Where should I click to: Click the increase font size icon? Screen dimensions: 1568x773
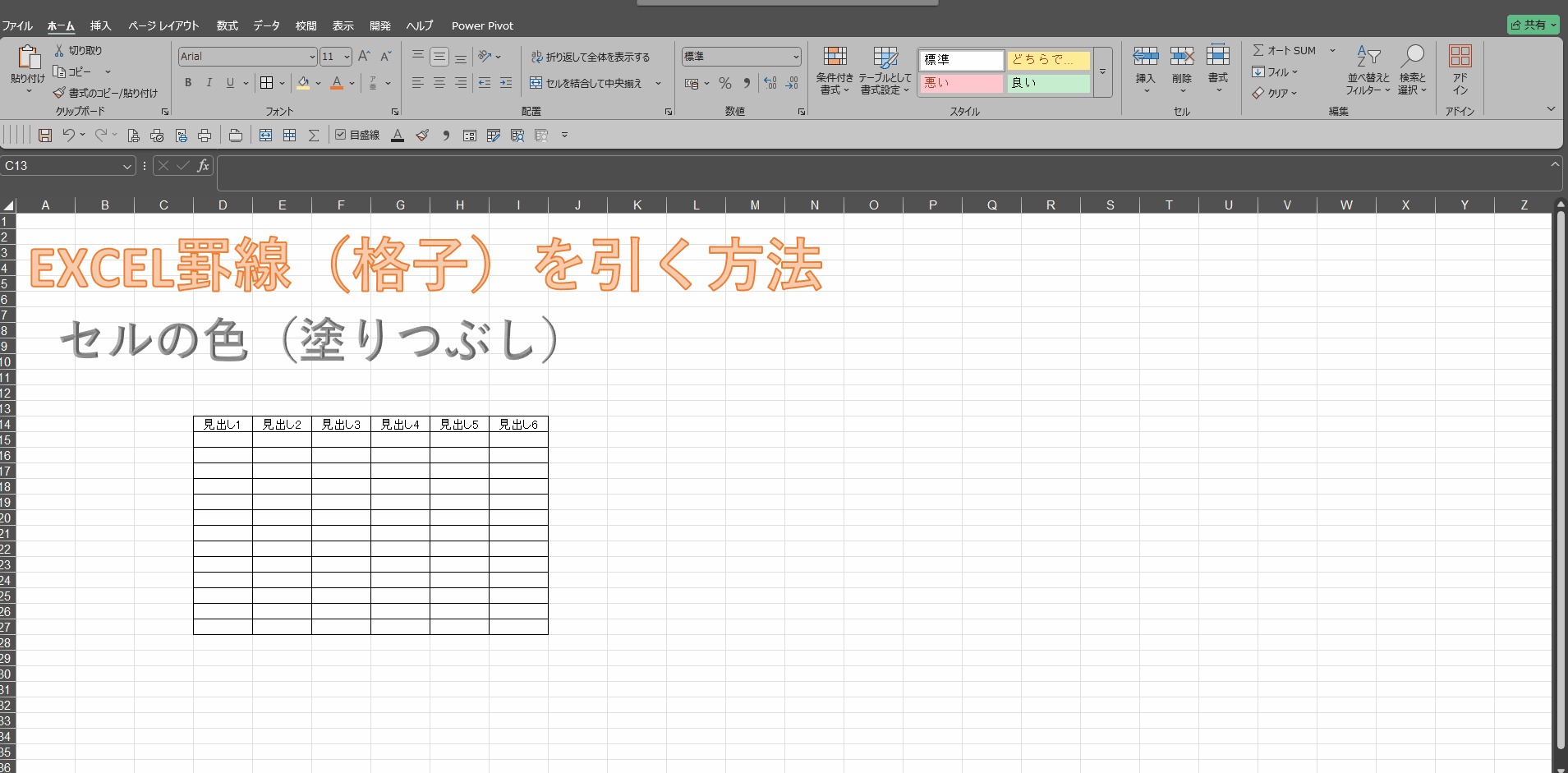click(x=364, y=57)
